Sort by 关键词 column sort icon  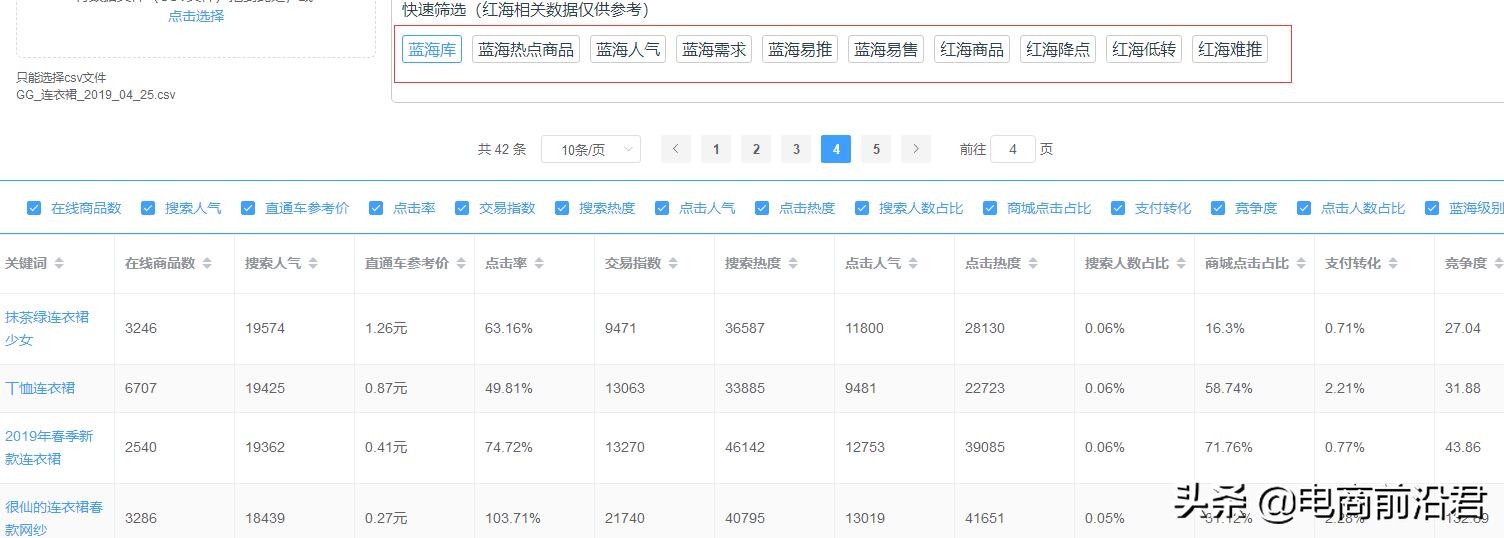coord(59,263)
